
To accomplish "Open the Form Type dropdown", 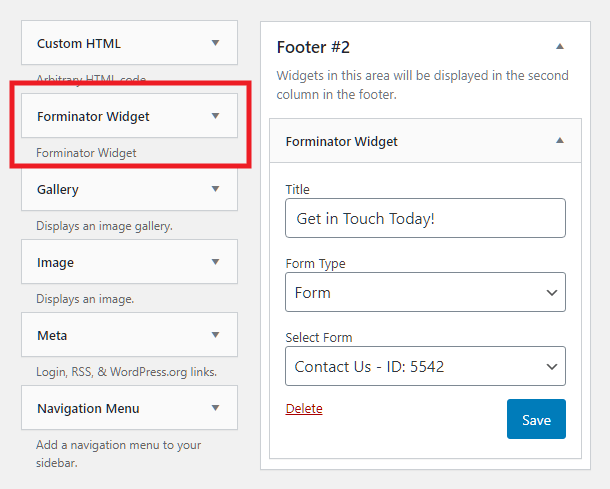I will (425, 293).
